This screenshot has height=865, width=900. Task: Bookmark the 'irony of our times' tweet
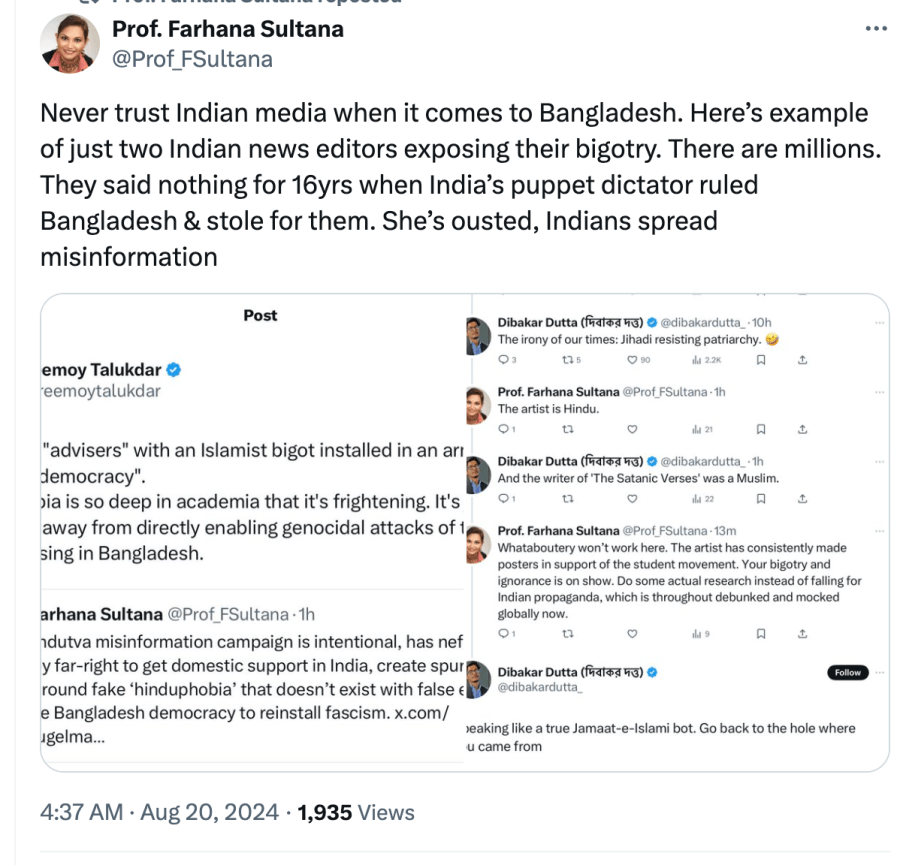761,359
